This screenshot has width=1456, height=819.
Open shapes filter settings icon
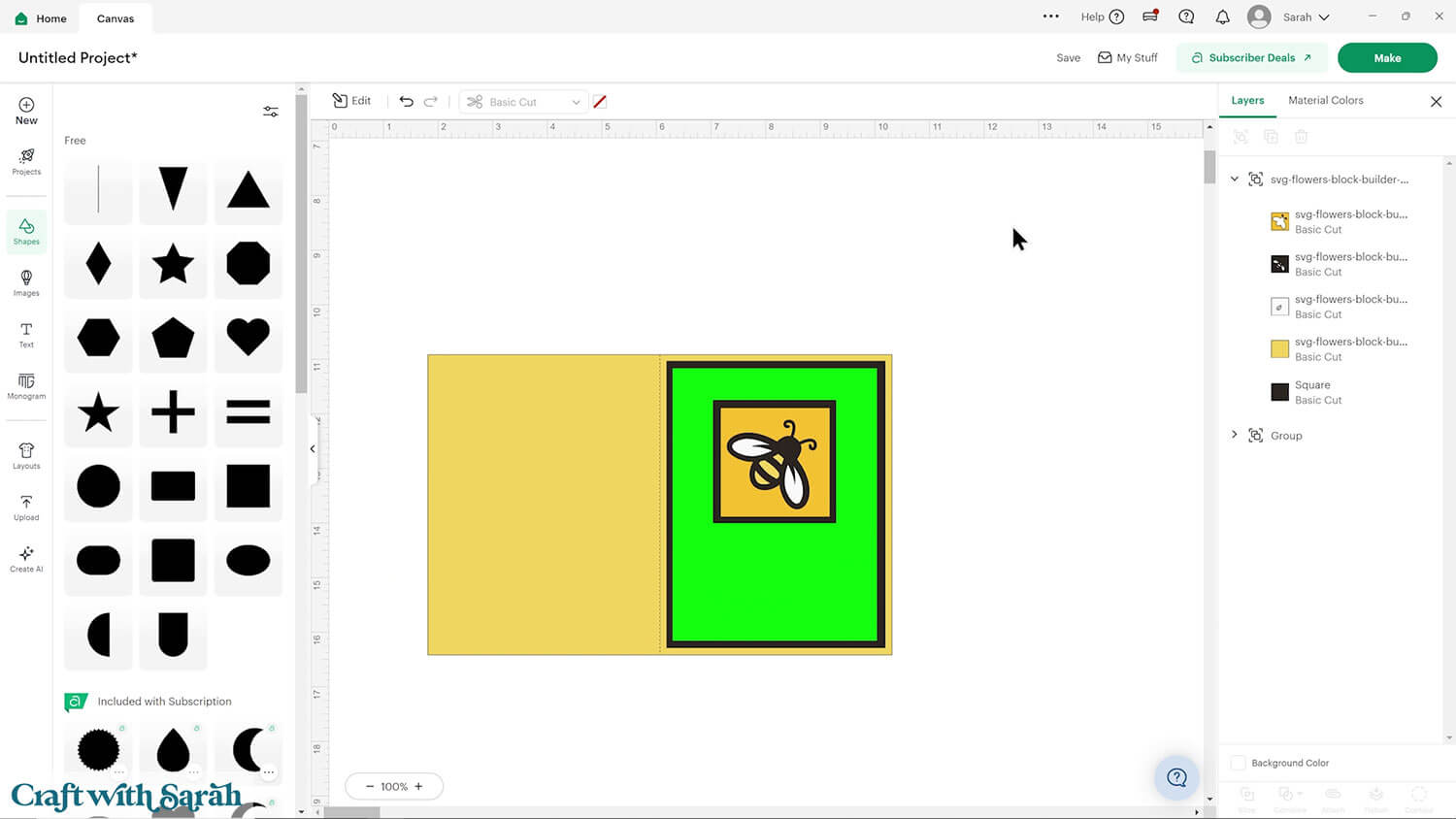point(271,112)
